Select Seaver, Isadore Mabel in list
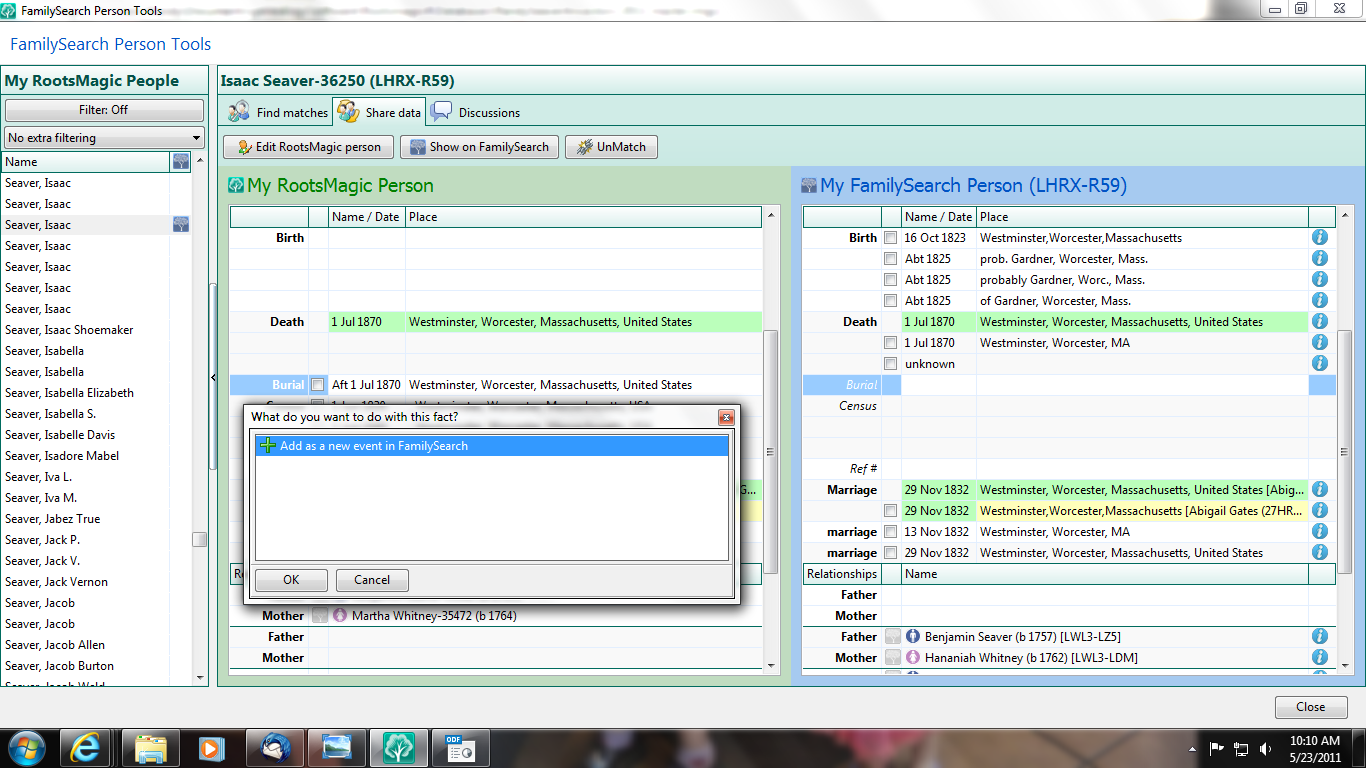Image resolution: width=1366 pixels, height=768 pixels. coord(62,456)
